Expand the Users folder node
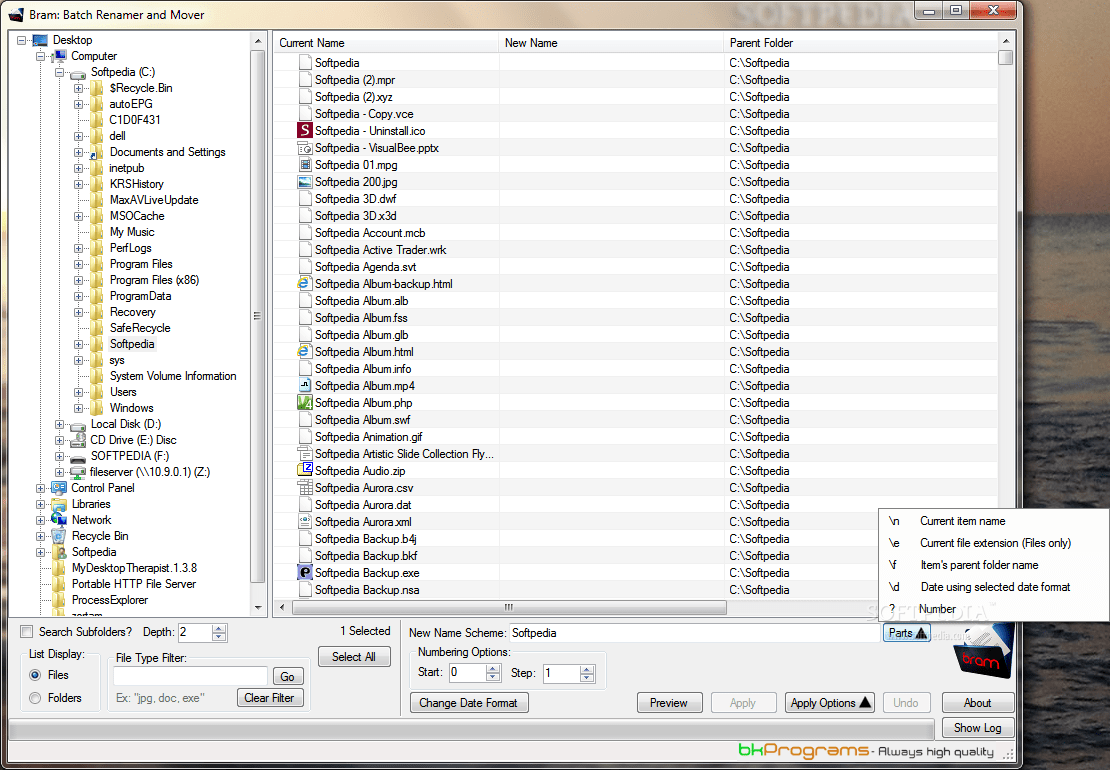 (79, 392)
